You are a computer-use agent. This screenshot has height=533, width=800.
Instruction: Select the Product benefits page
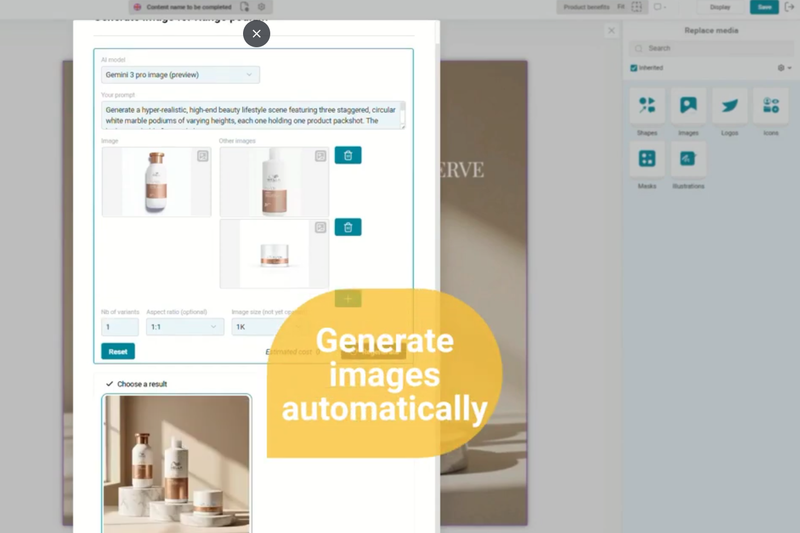(x=586, y=7)
